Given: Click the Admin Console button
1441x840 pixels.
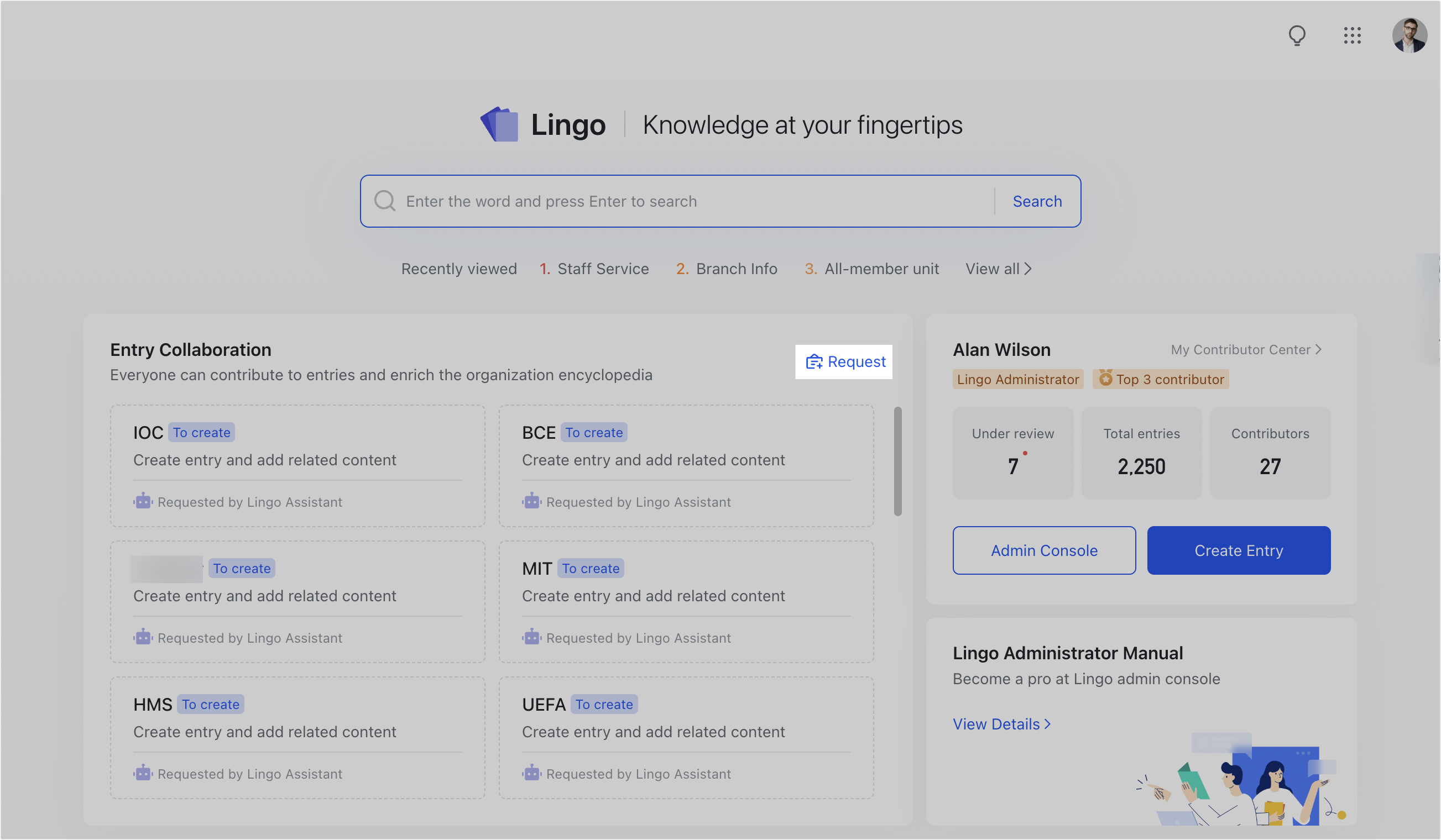Looking at the screenshot, I should point(1043,550).
